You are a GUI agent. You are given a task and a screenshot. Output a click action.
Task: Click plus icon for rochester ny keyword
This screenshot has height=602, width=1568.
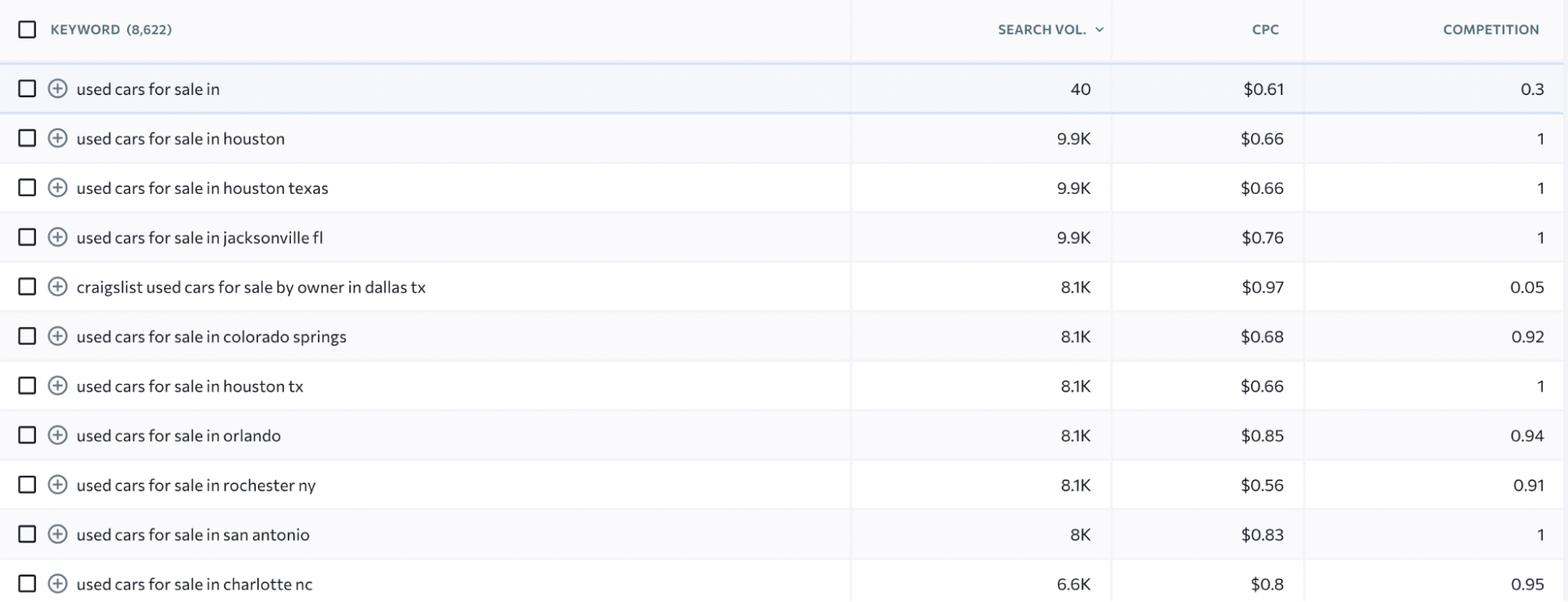(x=57, y=484)
